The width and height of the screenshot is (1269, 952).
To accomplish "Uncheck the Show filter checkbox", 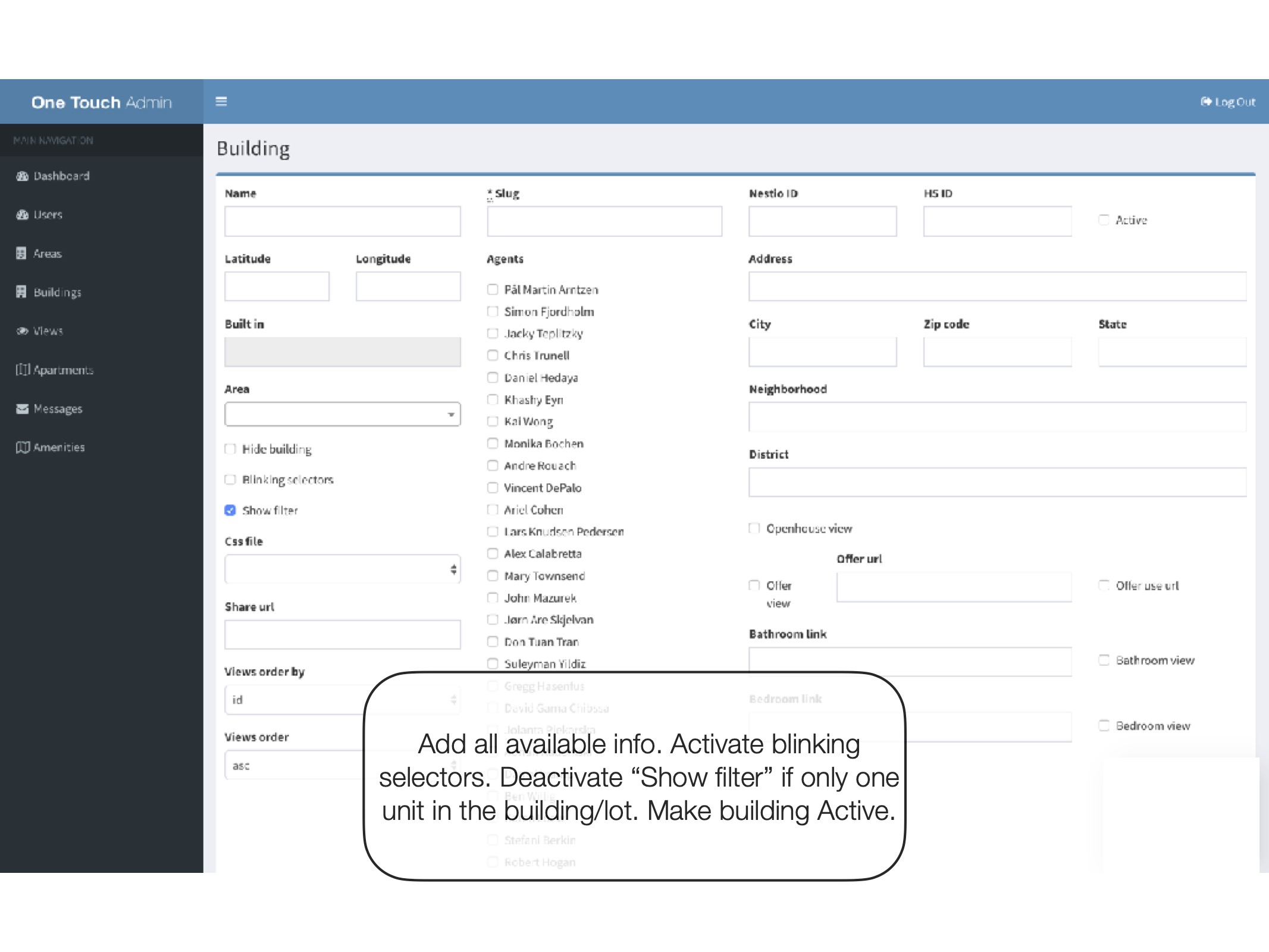I will (x=230, y=510).
